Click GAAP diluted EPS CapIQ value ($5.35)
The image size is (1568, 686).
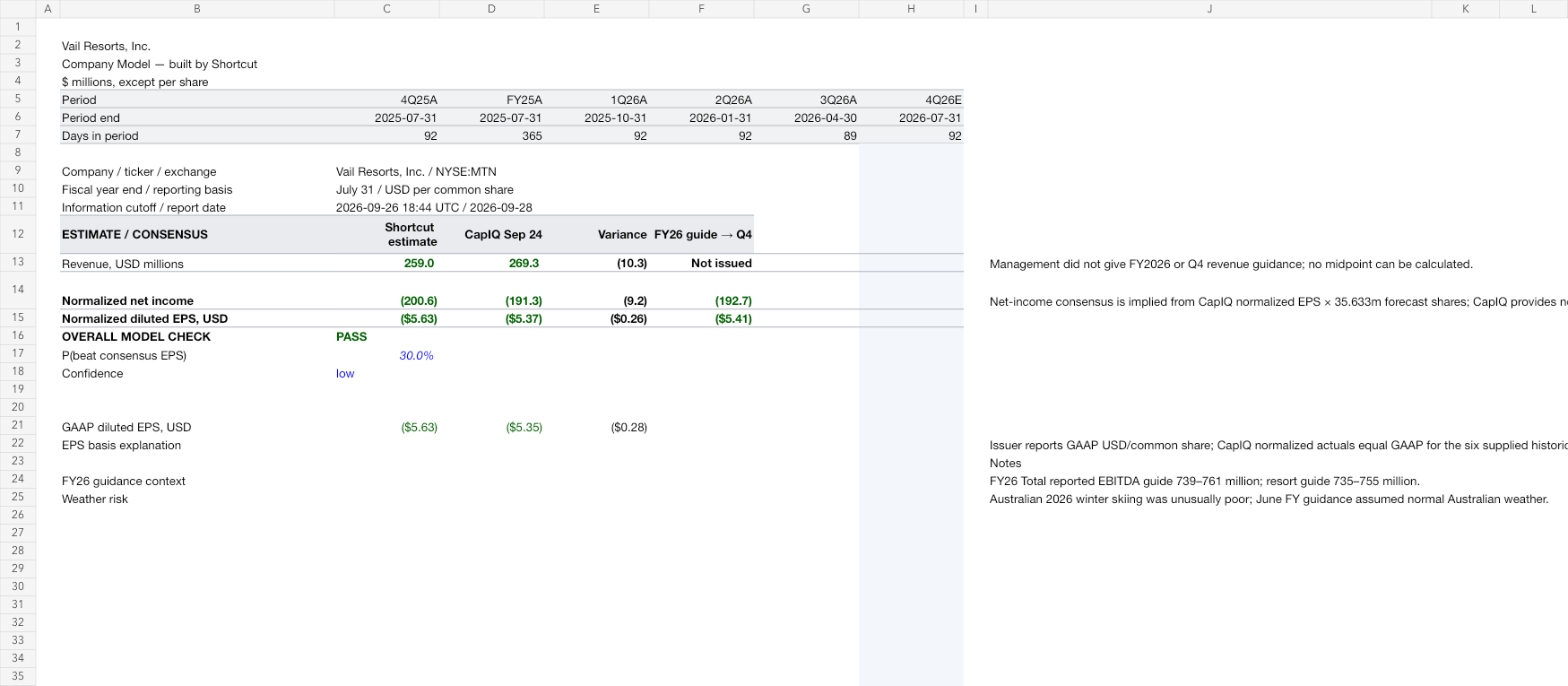pyautogui.click(x=491, y=427)
